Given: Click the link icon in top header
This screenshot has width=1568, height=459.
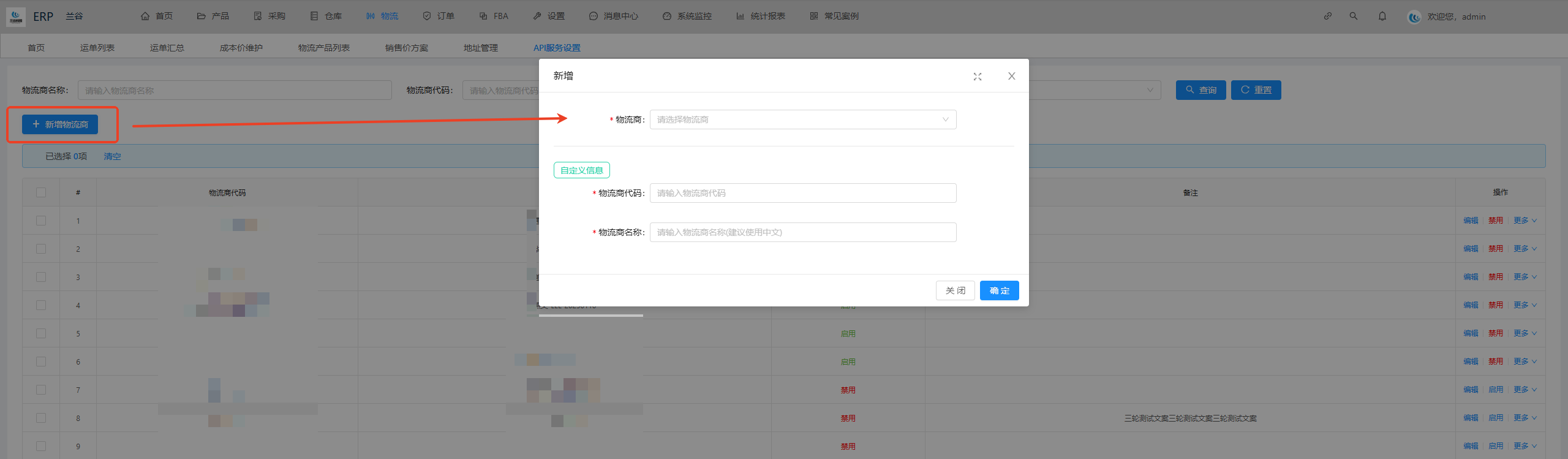Looking at the screenshot, I should tap(1327, 17).
